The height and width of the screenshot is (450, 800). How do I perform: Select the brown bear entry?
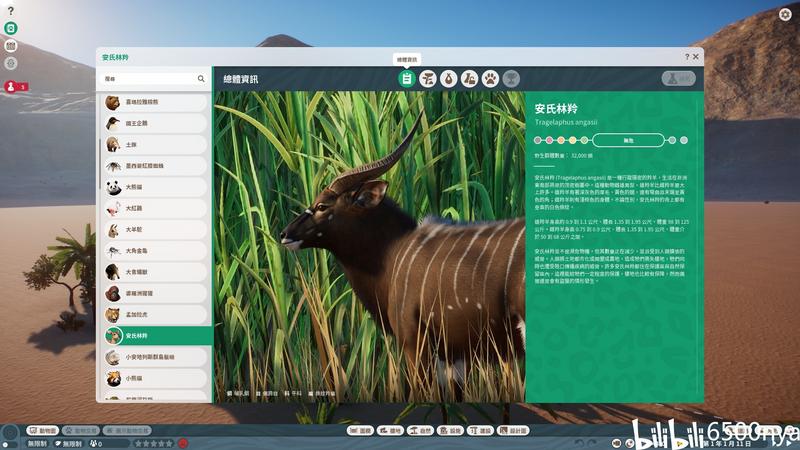point(155,102)
